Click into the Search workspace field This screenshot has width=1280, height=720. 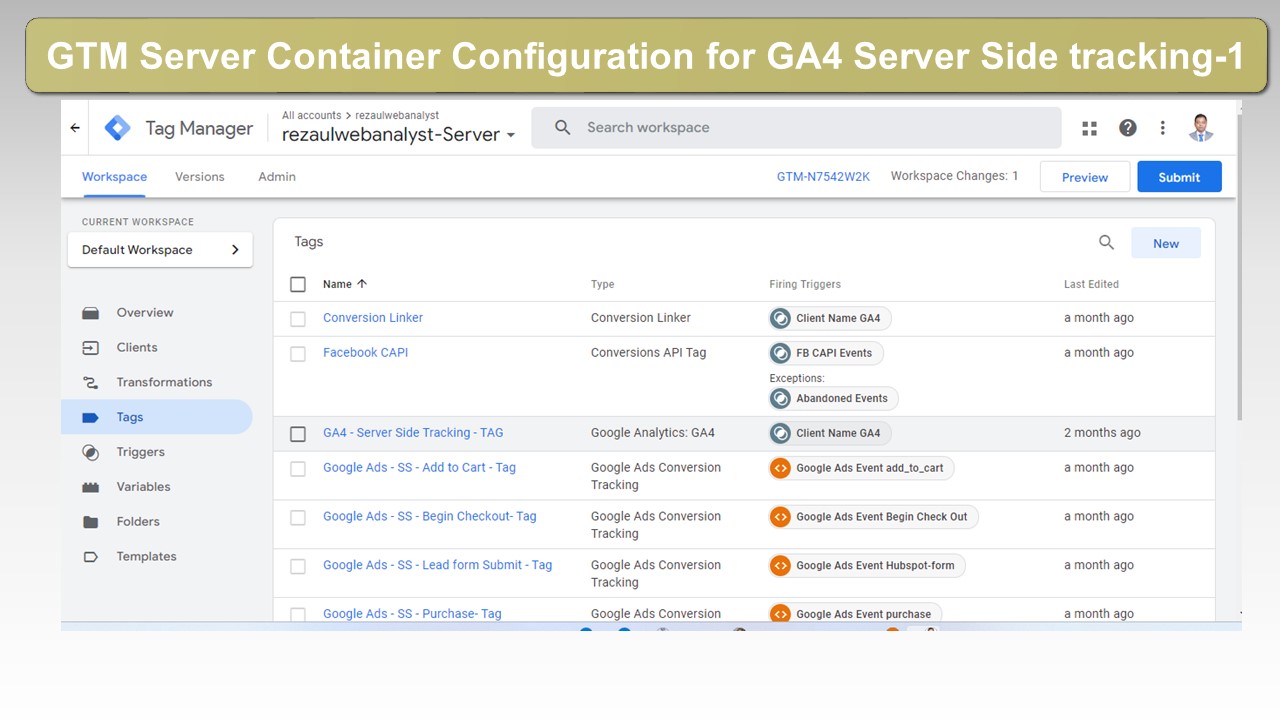pos(796,128)
